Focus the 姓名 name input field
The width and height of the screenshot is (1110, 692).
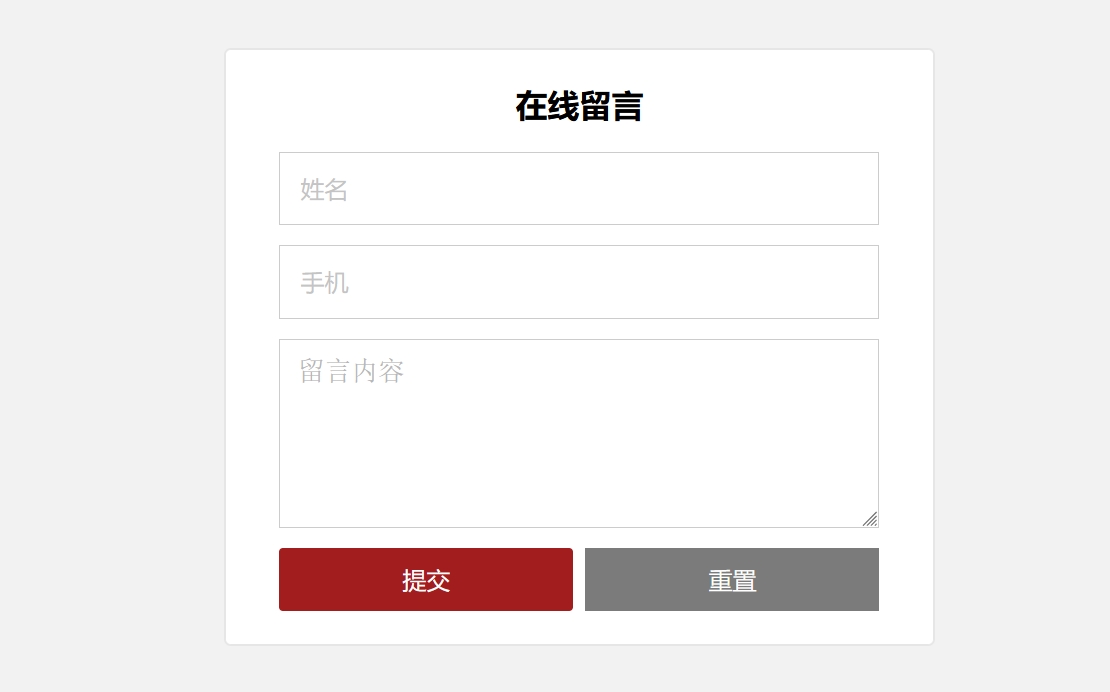click(x=578, y=189)
